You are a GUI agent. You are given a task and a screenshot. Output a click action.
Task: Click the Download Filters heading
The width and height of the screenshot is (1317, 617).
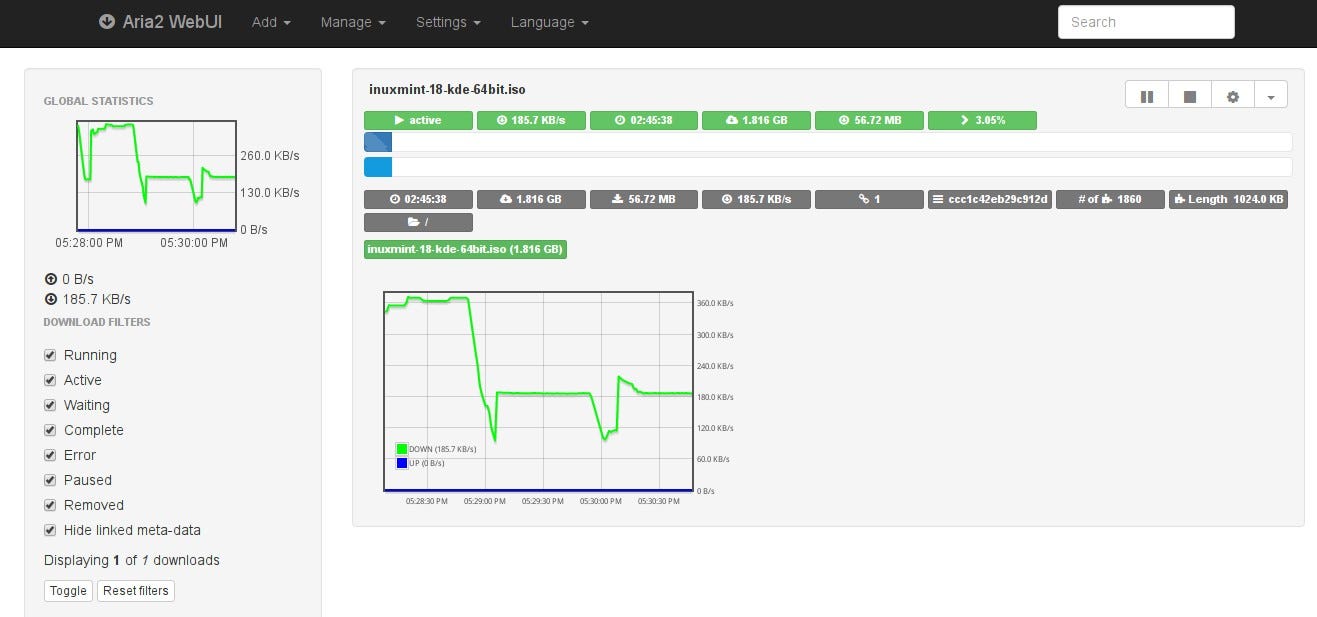point(97,322)
